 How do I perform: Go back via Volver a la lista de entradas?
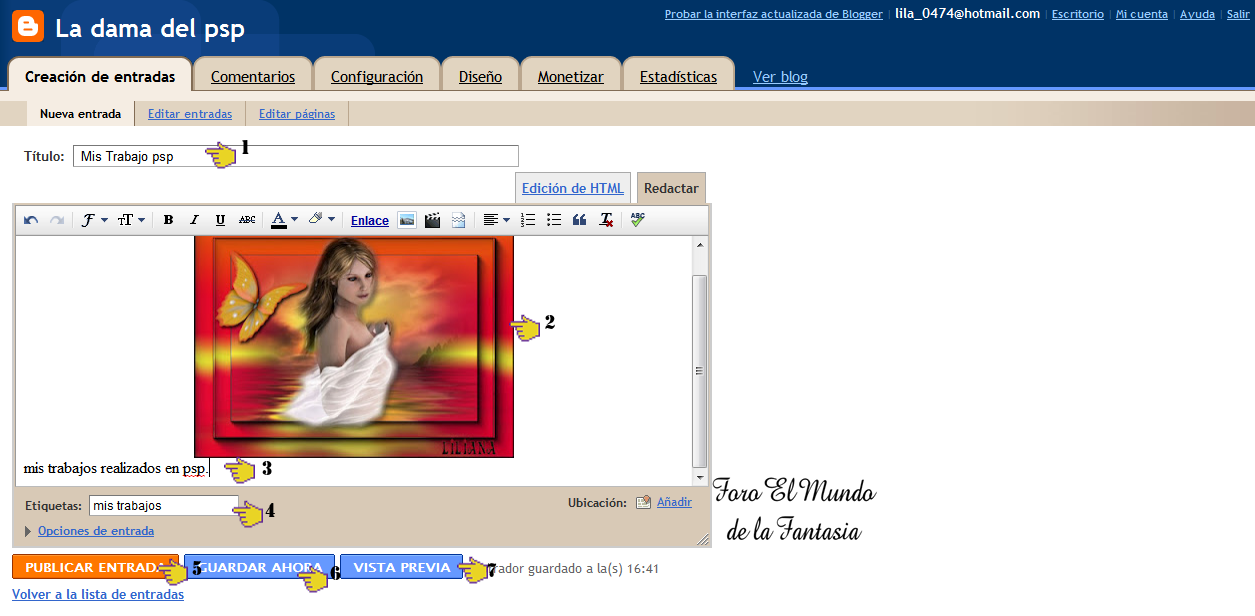click(x=98, y=595)
